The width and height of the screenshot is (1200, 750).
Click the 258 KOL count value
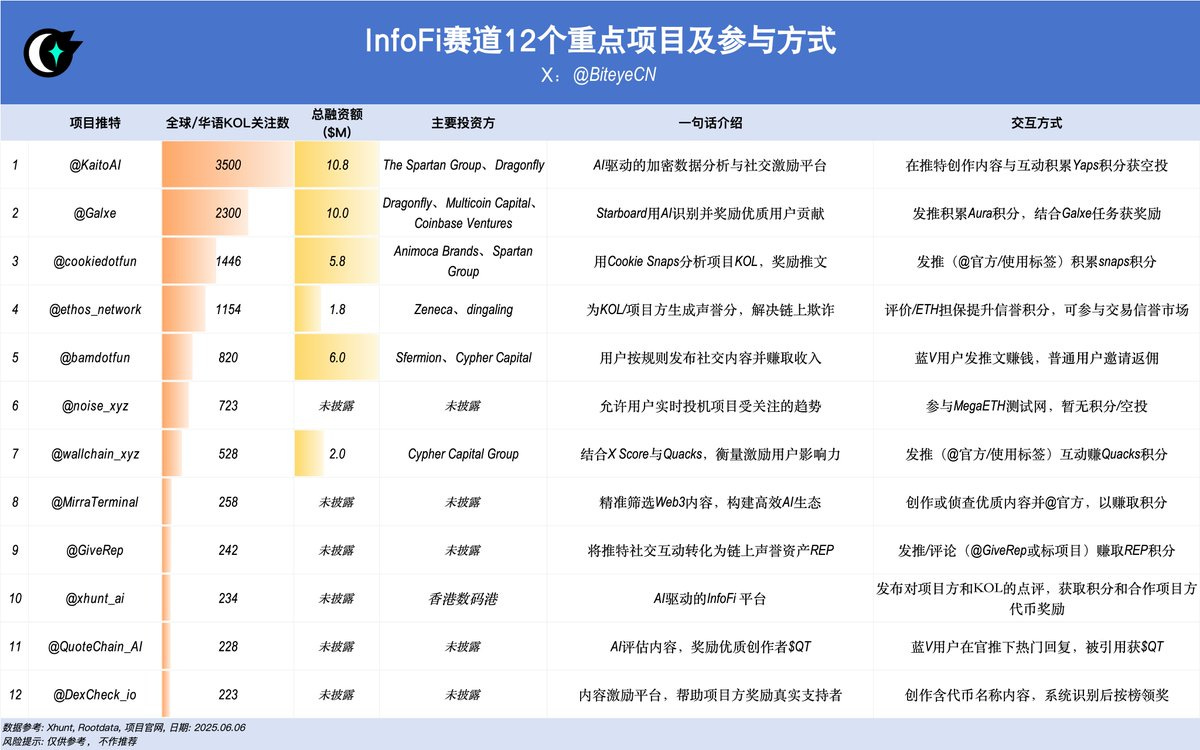[x=227, y=501]
